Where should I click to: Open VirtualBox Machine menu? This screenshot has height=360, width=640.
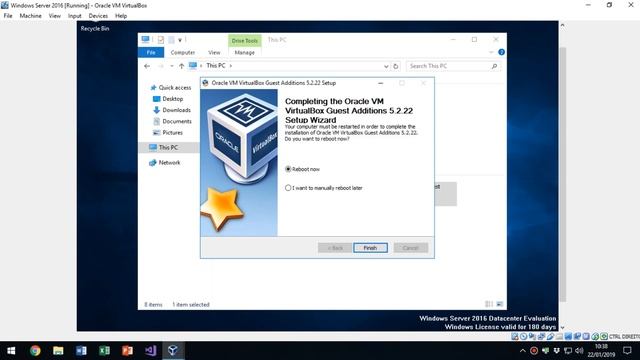click(x=31, y=16)
